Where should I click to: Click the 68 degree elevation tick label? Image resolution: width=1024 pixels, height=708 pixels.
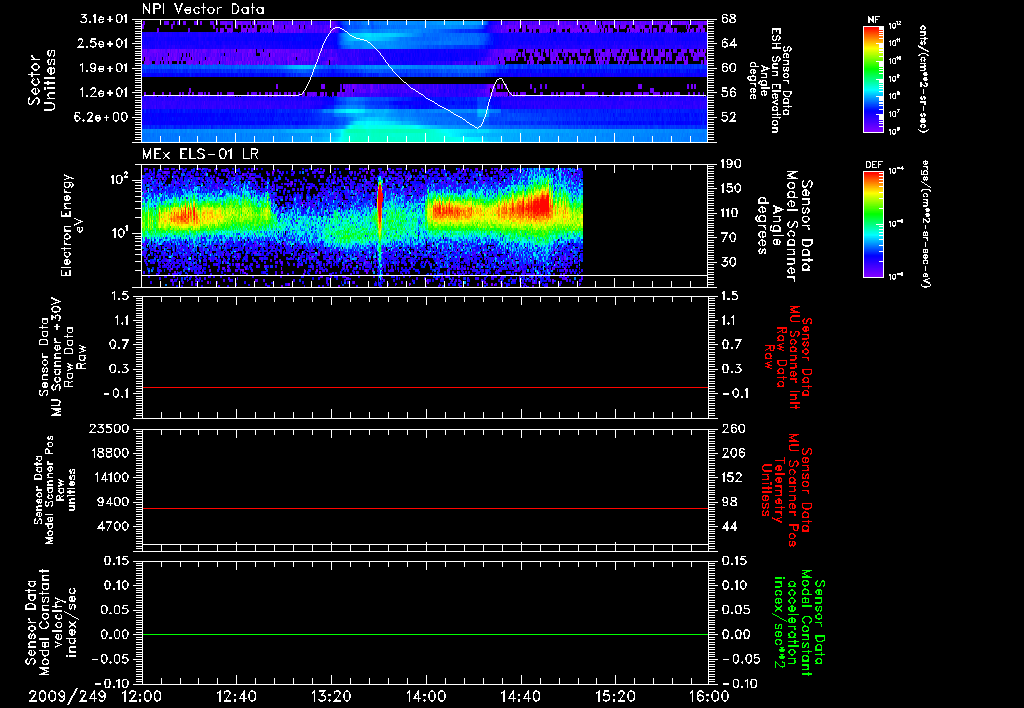pos(729,19)
